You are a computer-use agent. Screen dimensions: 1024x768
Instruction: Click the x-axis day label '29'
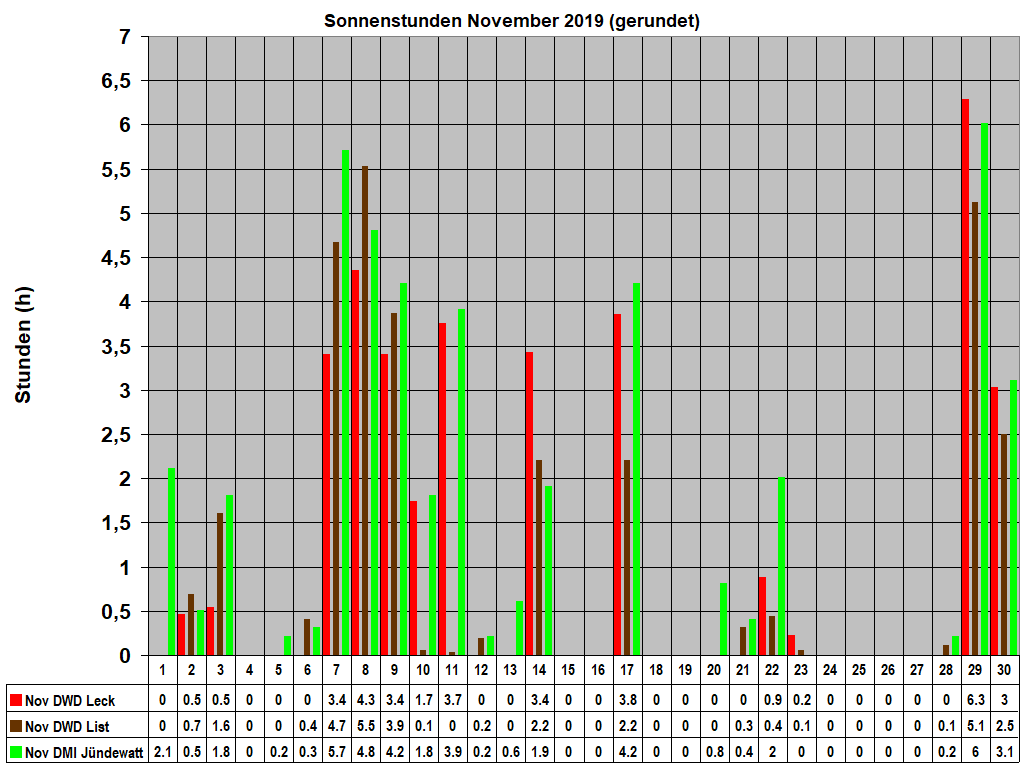[975, 670]
